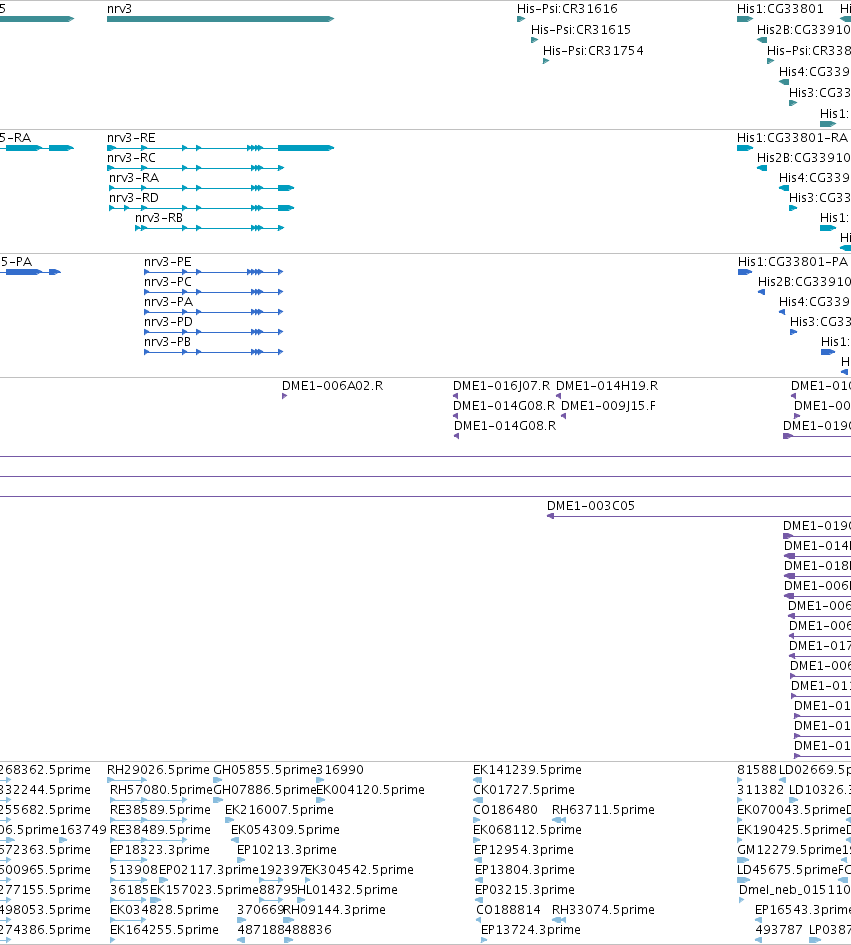Click the nrv3-RE transcript thick exon glyph
Viewport: 851px width, 945px height.
pyautogui.click(x=306, y=148)
